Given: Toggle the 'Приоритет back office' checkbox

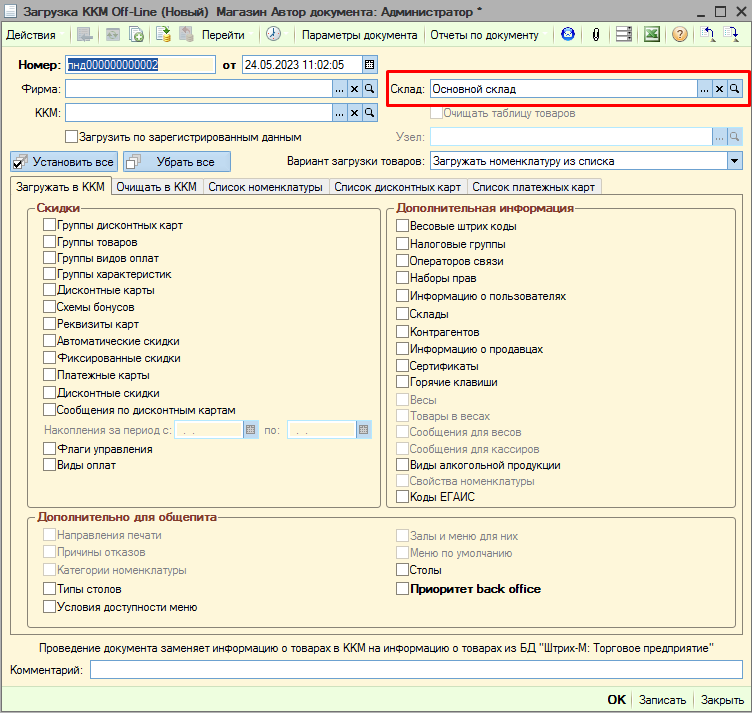Looking at the screenshot, I should tap(402, 588).
